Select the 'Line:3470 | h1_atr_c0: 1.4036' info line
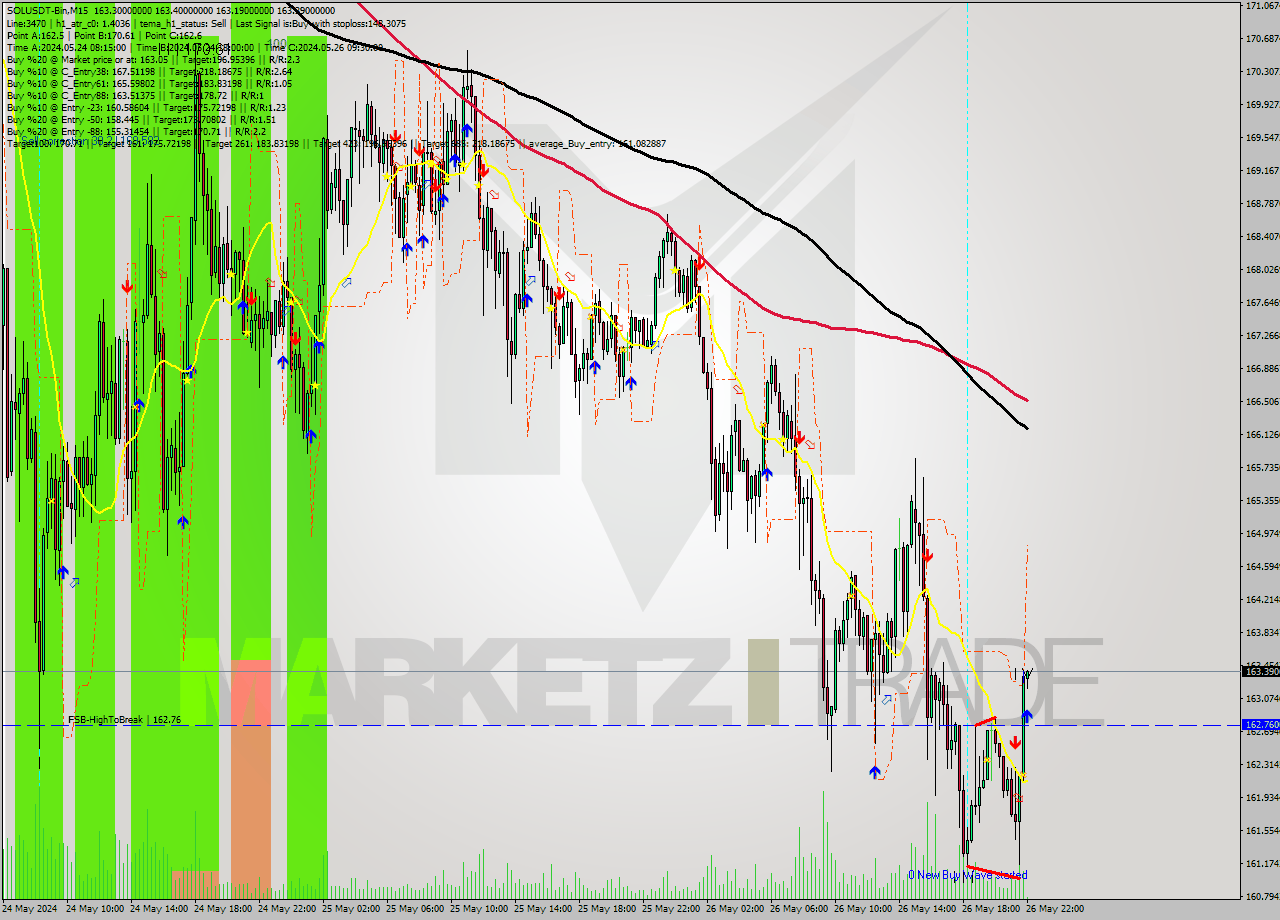The height and width of the screenshot is (920, 1280). [x=206, y=23]
